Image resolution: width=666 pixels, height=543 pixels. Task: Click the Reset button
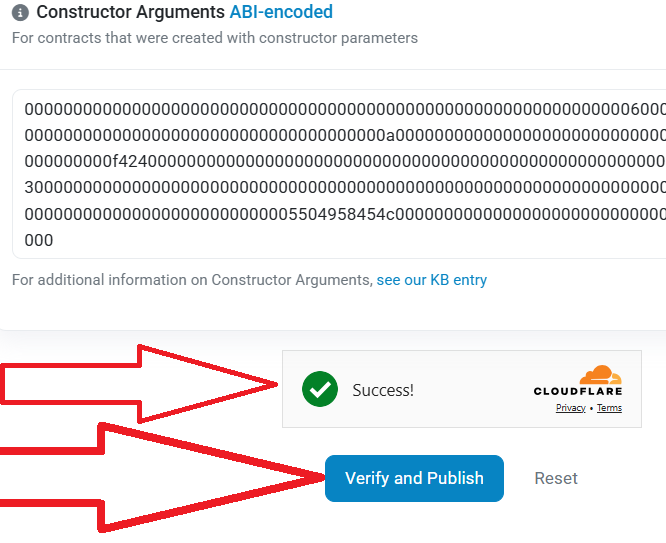tap(556, 478)
